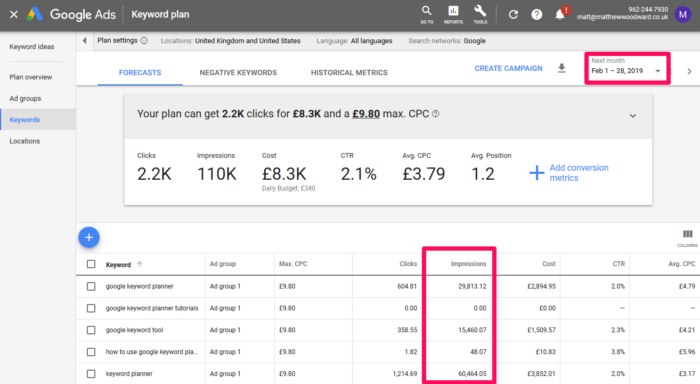Open Ad groups in the sidebar
This screenshot has height=384, width=700.
pyautogui.click(x=25, y=98)
